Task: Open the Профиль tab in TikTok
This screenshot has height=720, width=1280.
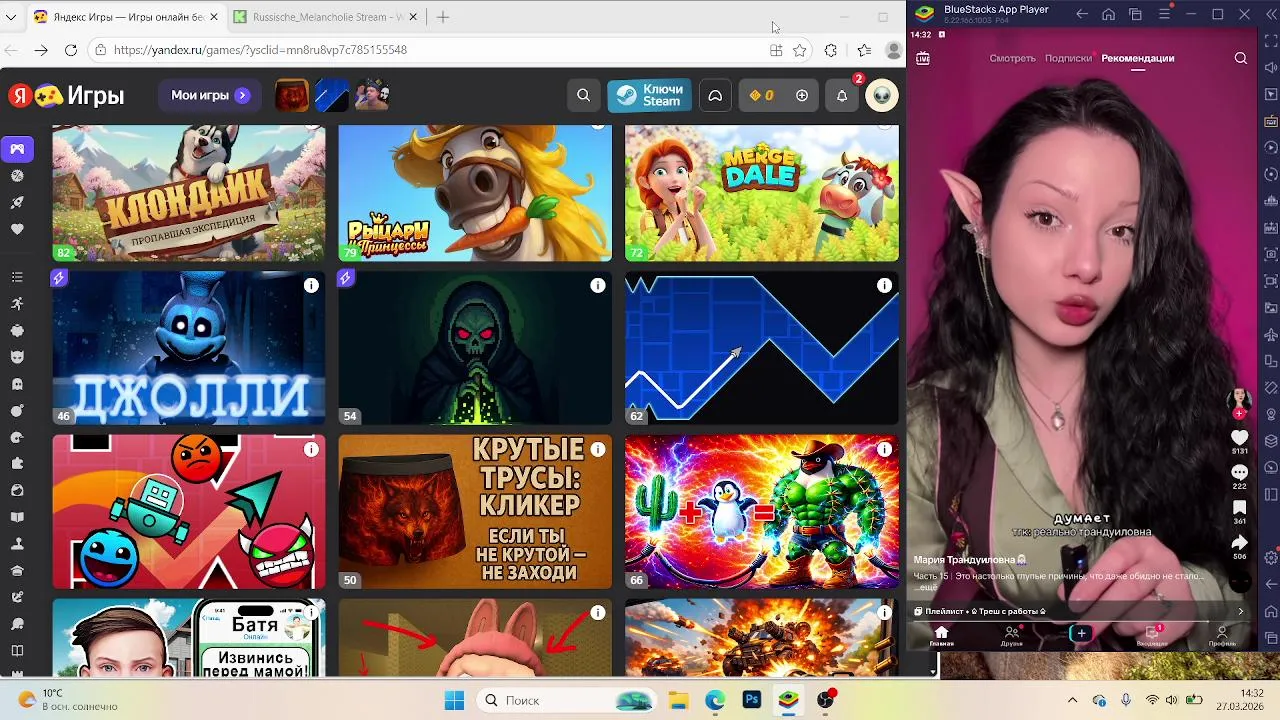Action: click(x=1222, y=636)
